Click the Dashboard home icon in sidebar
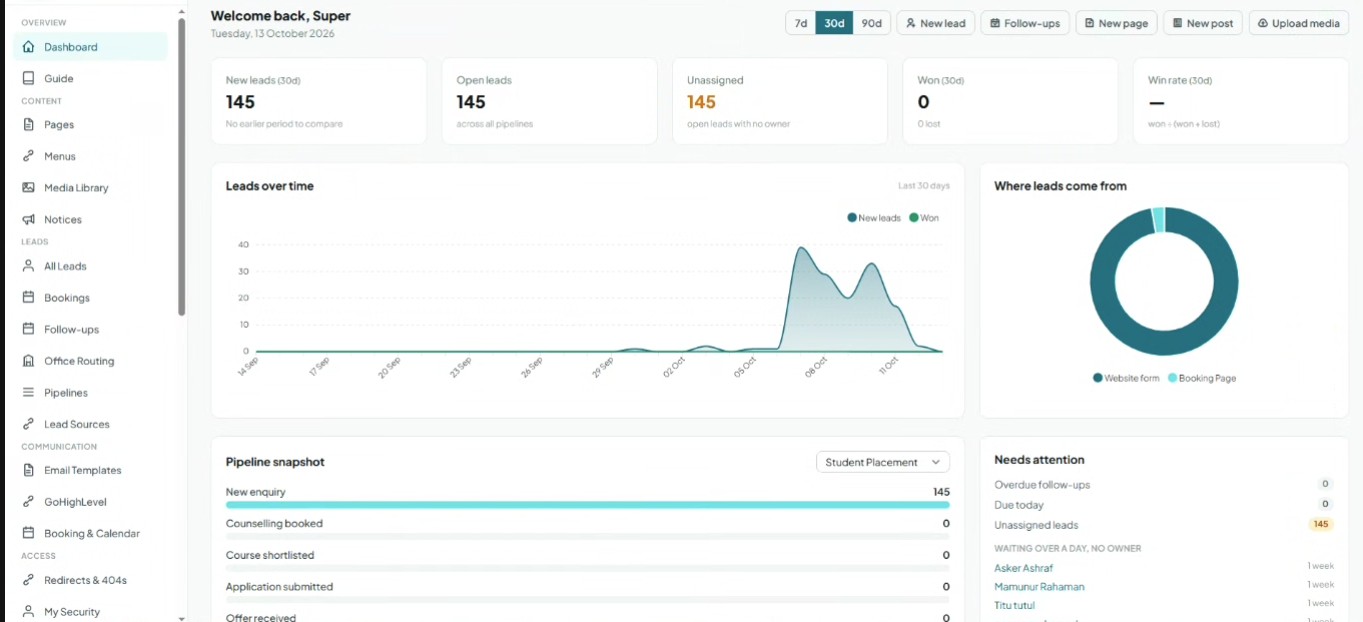 [x=28, y=47]
